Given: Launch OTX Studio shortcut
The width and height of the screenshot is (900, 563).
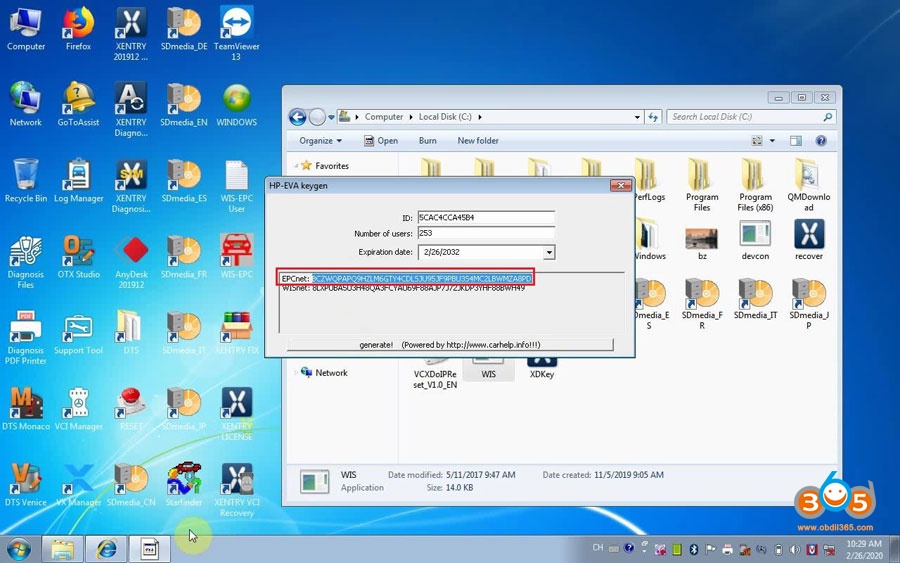Looking at the screenshot, I should point(78,257).
